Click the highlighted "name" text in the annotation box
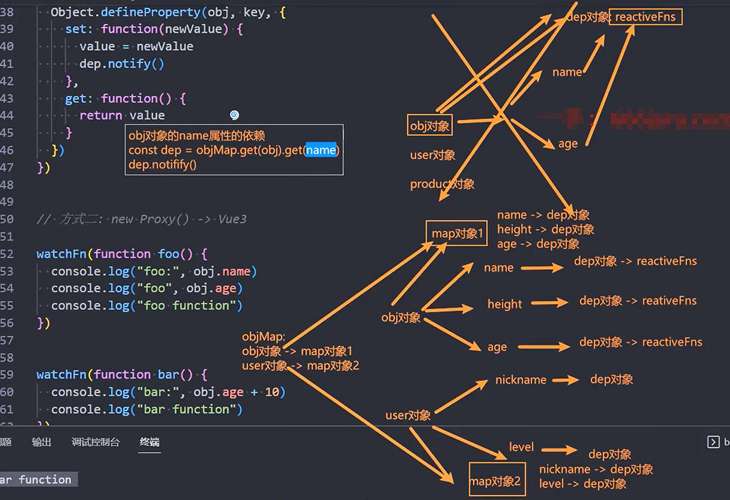The width and height of the screenshot is (730, 500). pos(321,150)
